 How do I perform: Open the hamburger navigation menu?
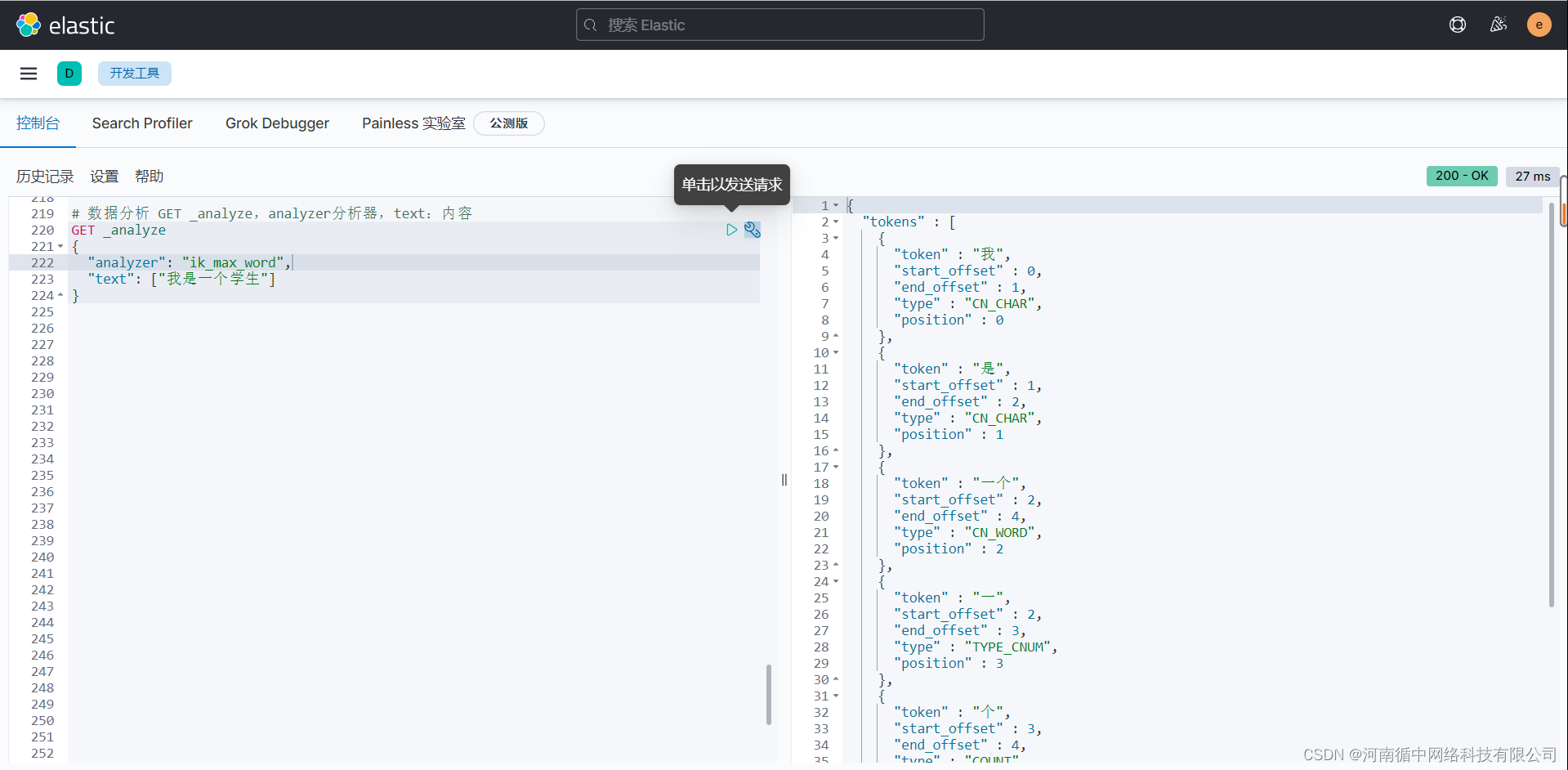(x=29, y=74)
